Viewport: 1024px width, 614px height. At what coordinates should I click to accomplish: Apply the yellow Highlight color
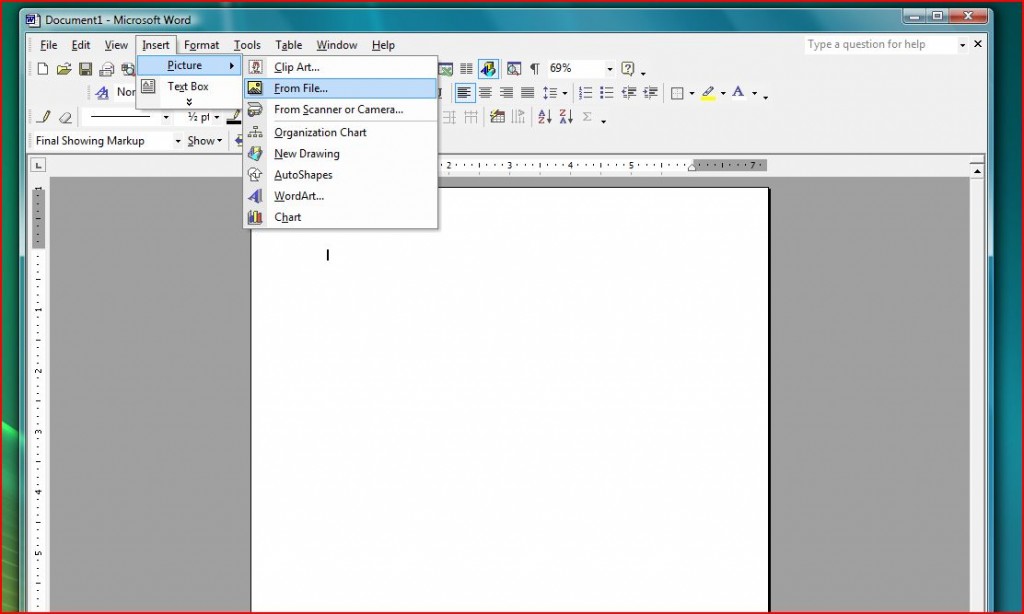[708, 93]
